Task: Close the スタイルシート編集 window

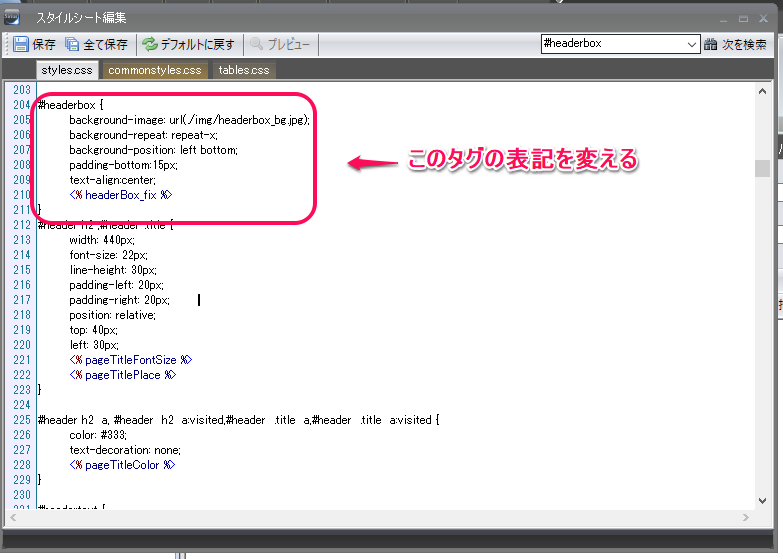Action: pyautogui.click(x=761, y=18)
